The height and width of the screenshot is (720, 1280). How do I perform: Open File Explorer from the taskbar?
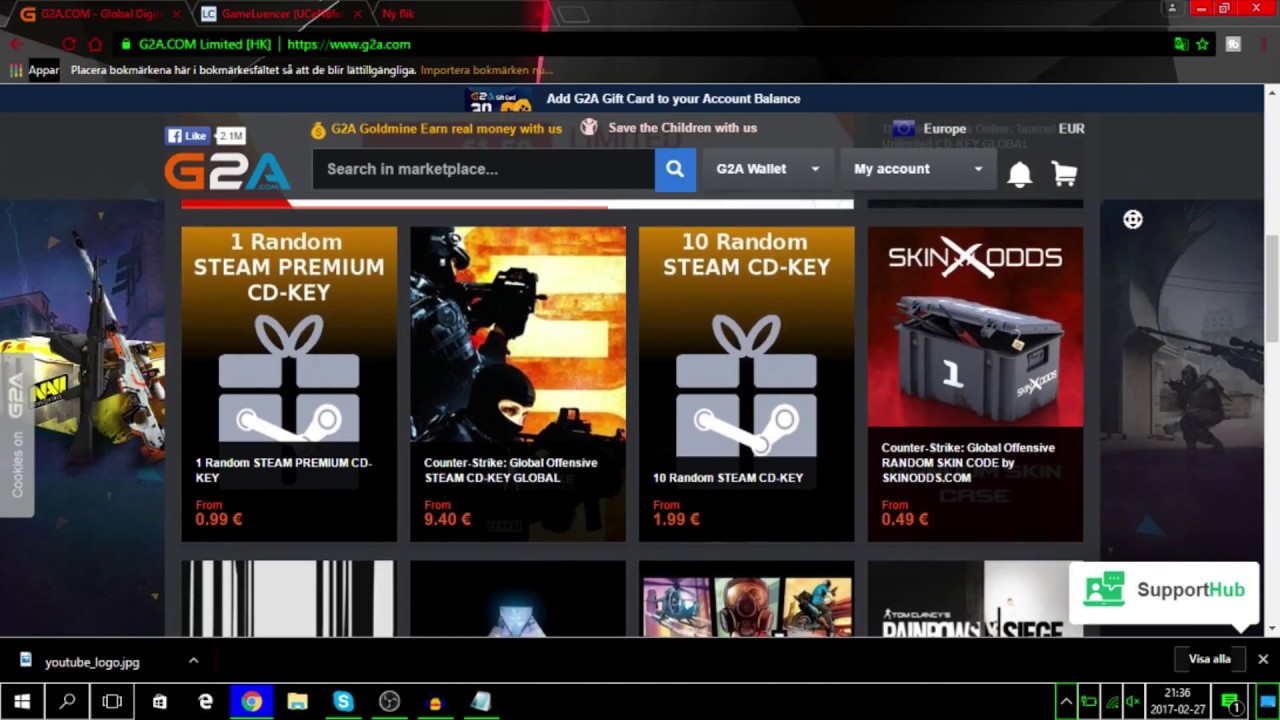[x=297, y=702]
